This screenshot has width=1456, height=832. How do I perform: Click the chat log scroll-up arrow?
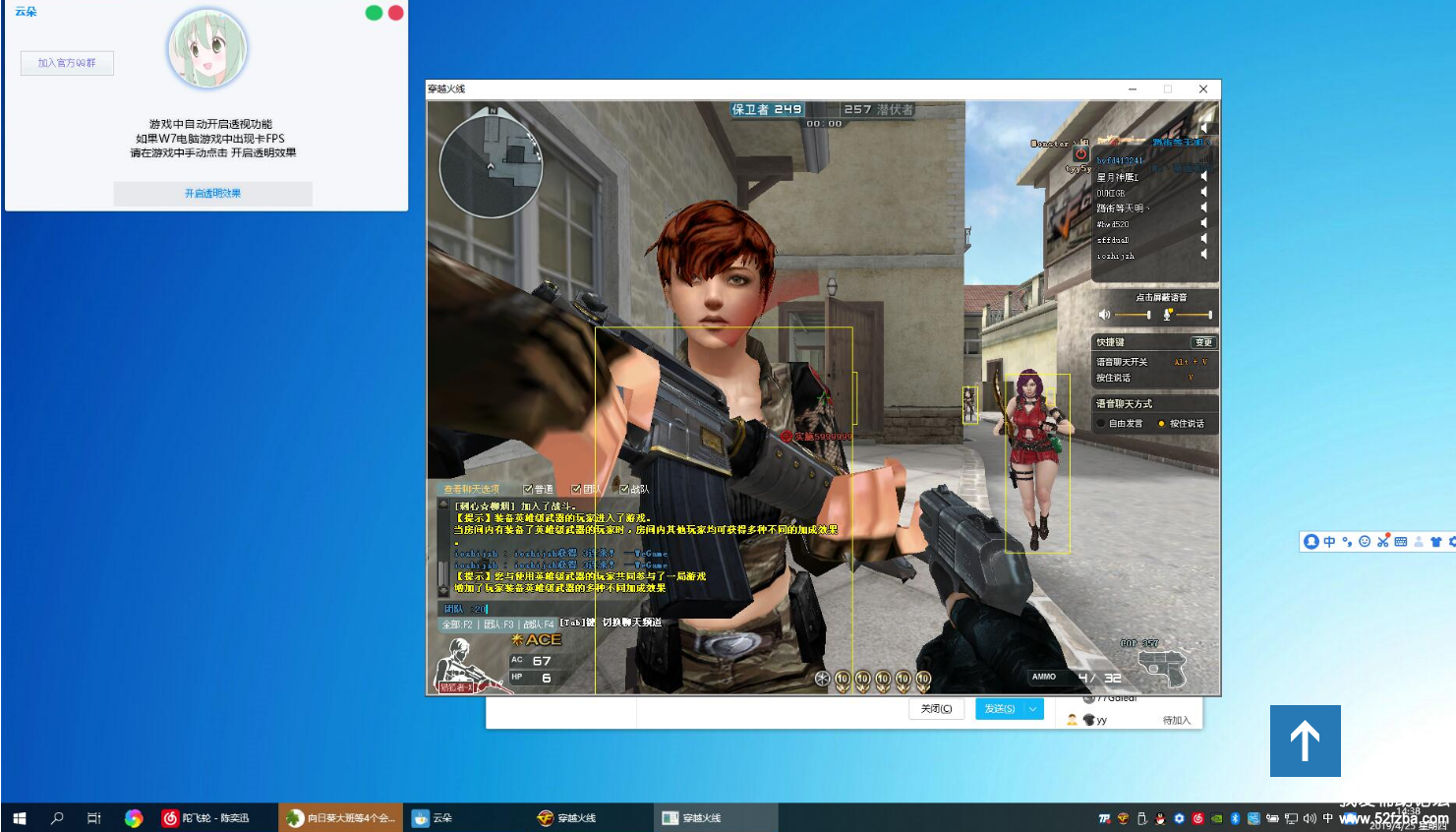coord(443,504)
